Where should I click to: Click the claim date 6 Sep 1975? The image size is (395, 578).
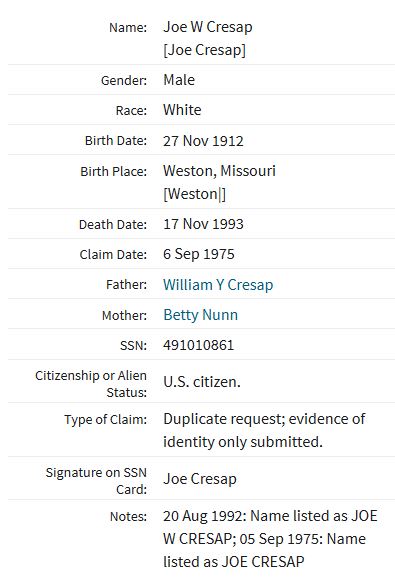click(199, 254)
